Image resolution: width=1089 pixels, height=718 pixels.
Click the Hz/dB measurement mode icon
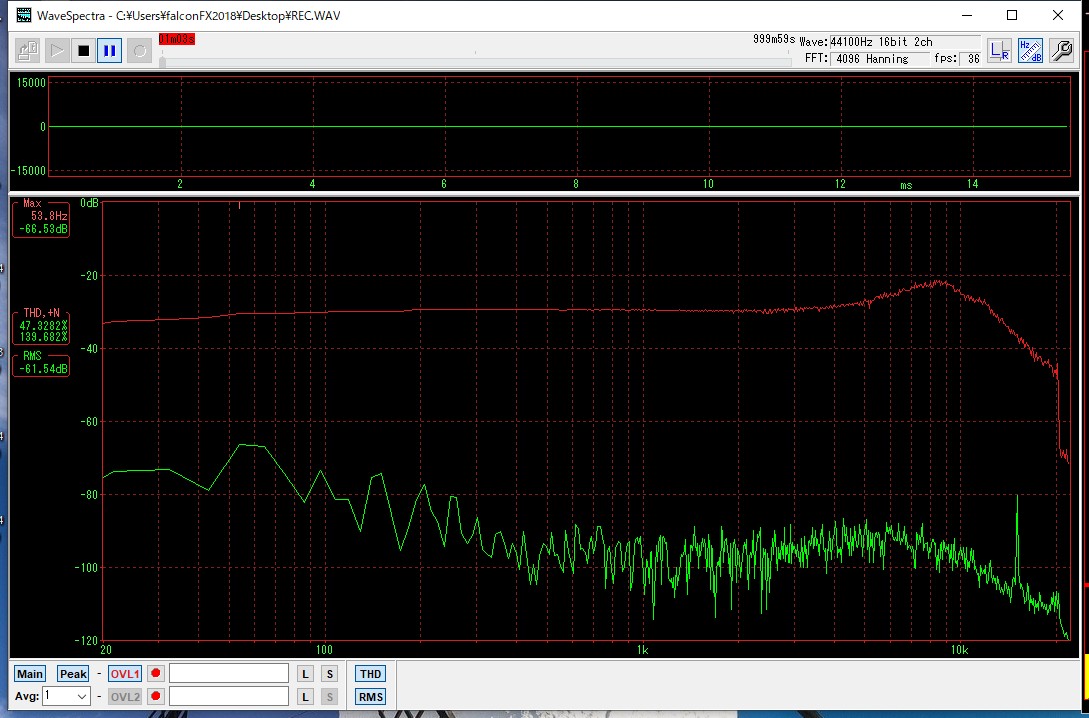coord(1030,51)
